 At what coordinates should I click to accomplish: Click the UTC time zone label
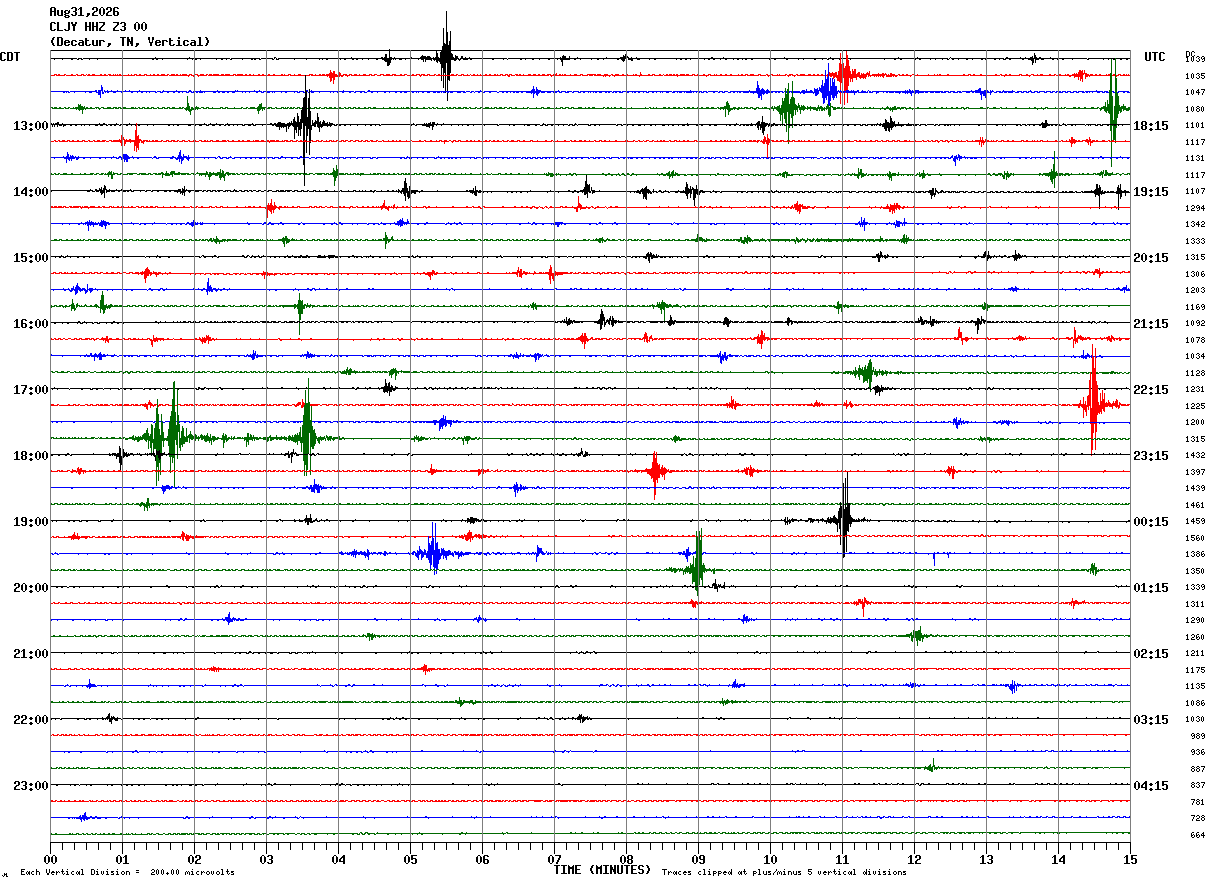(x=1155, y=57)
